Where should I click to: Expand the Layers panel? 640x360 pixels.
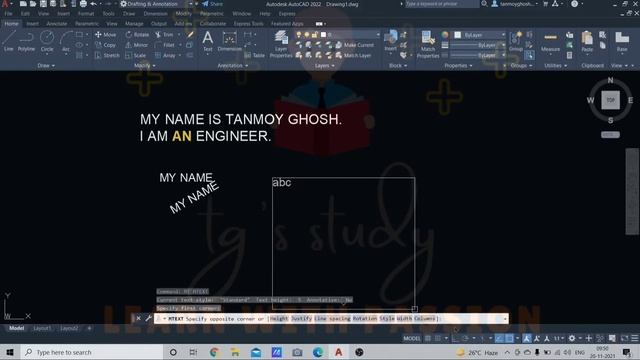[x=324, y=65]
